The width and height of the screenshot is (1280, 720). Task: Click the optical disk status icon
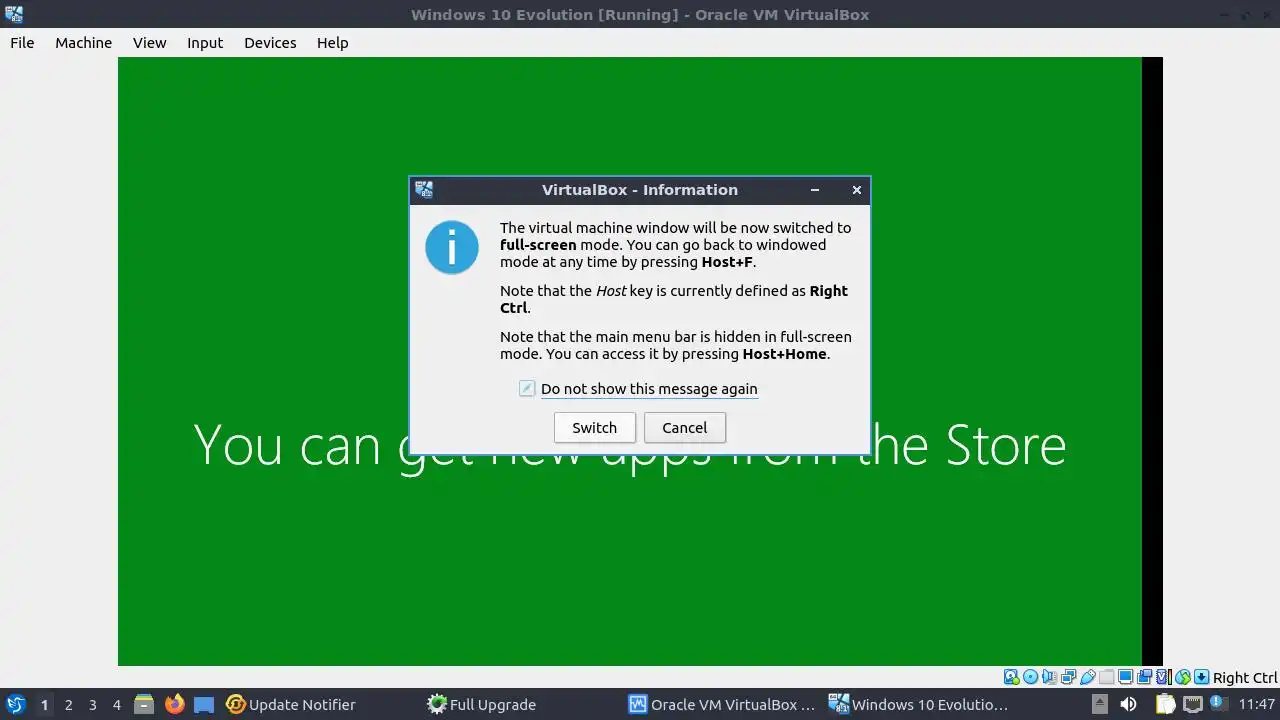coord(1031,677)
